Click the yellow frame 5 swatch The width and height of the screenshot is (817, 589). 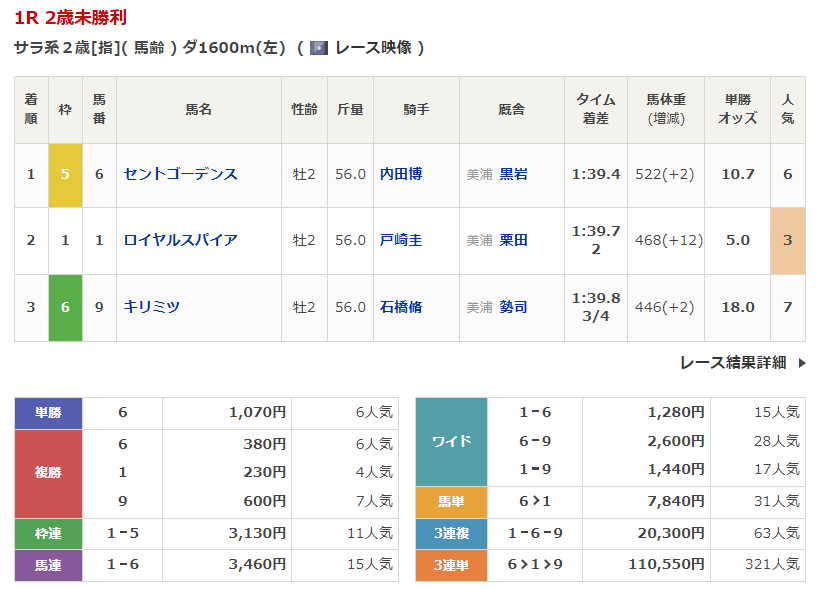[x=65, y=174]
